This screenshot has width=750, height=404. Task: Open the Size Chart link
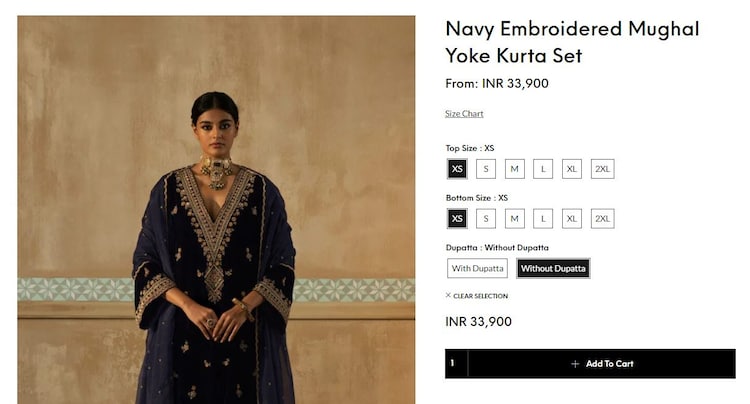(464, 114)
